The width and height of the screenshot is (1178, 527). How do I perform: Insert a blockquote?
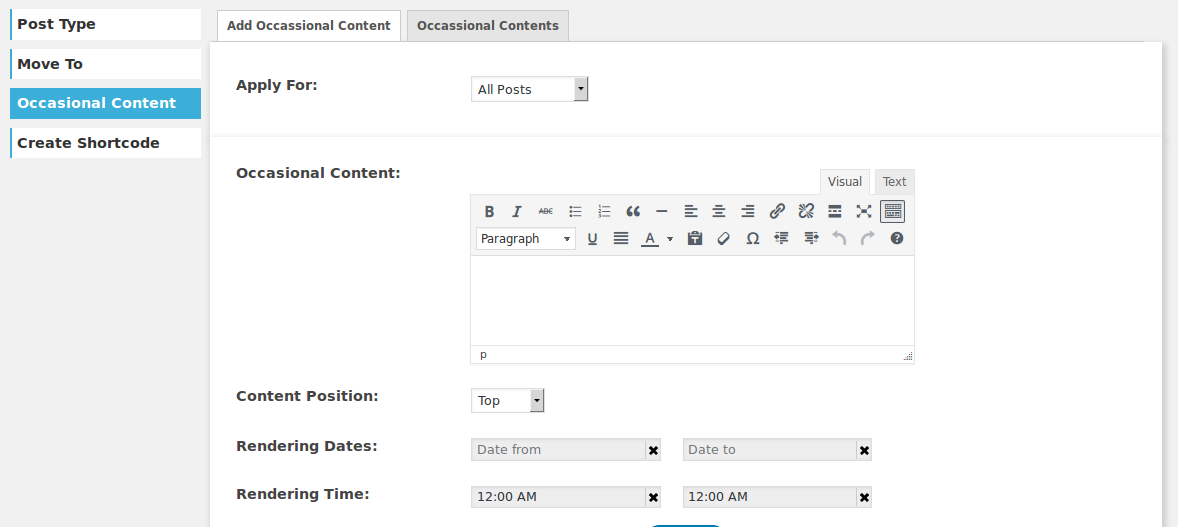click(x=633, y=211)
